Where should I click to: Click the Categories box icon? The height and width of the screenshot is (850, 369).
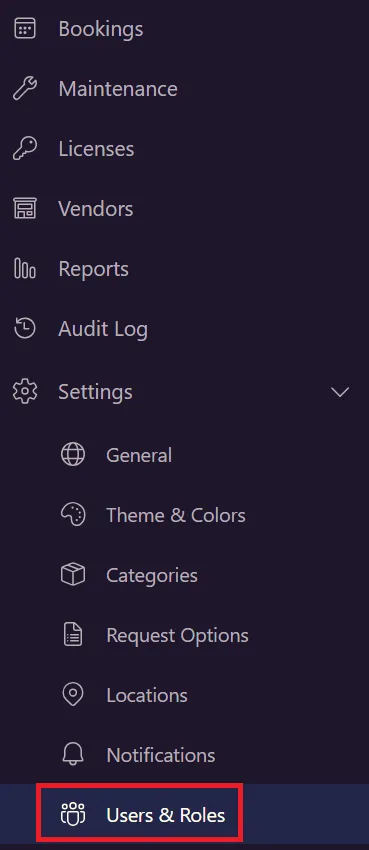tap(73, 575)
